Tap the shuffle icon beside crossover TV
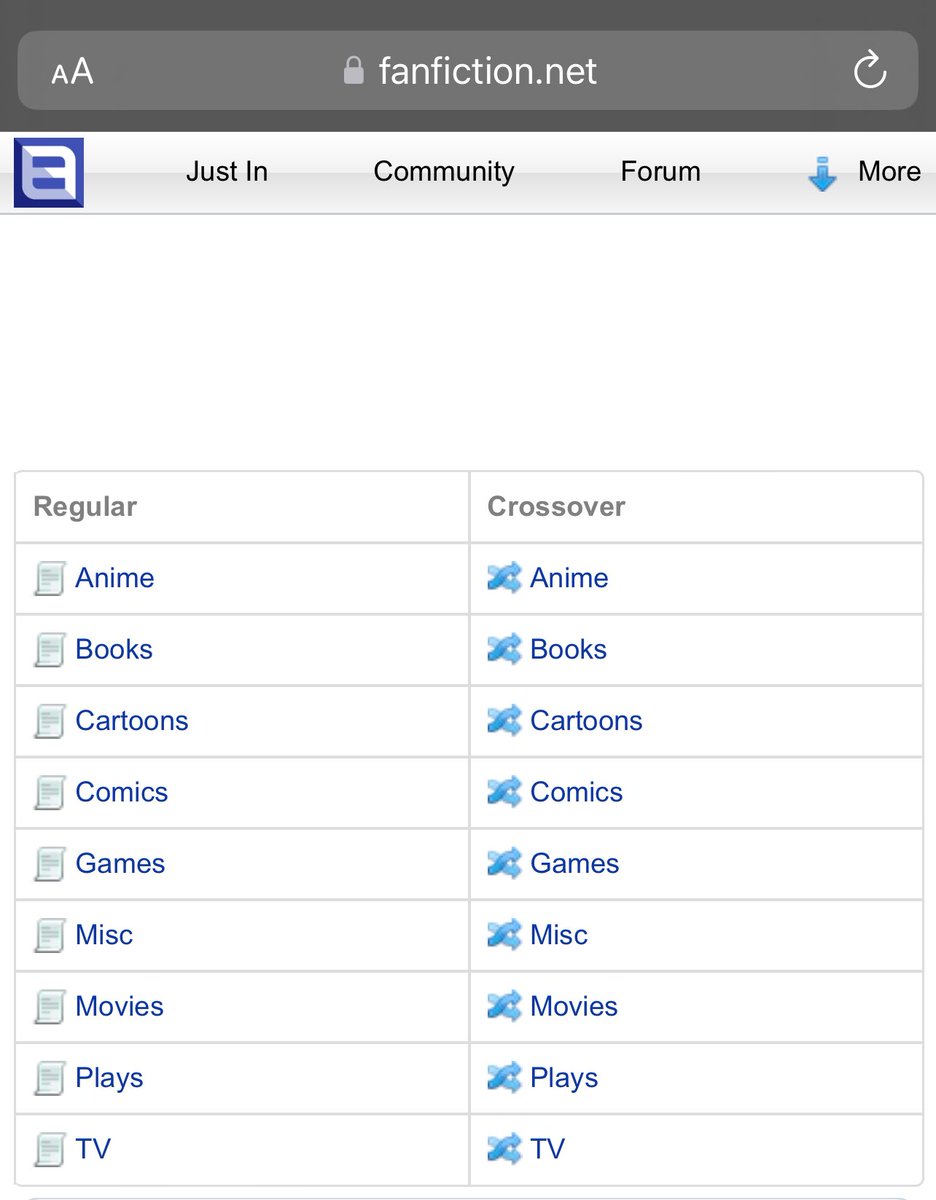 (x=504, y=1150)
